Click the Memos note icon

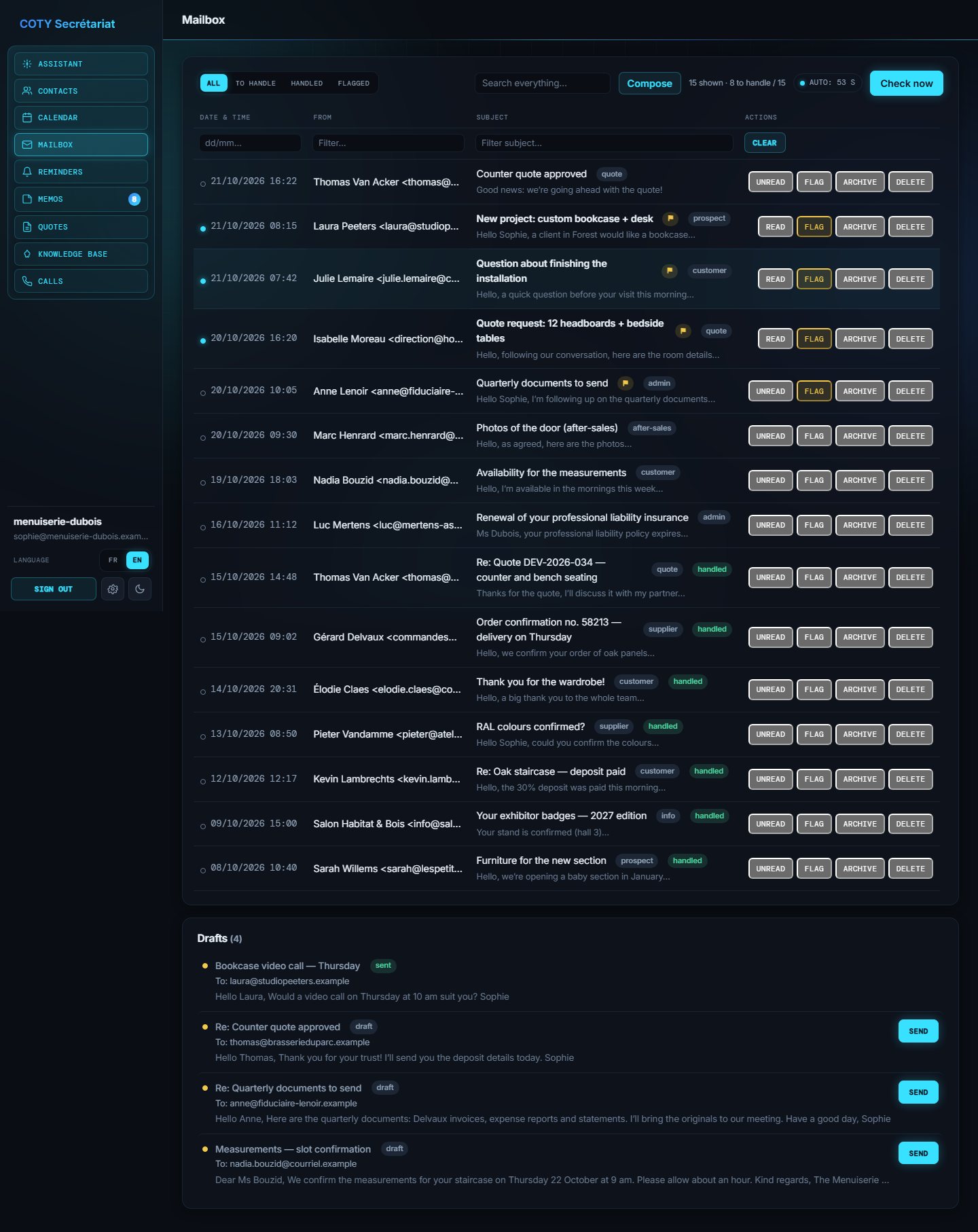(27, 199)
